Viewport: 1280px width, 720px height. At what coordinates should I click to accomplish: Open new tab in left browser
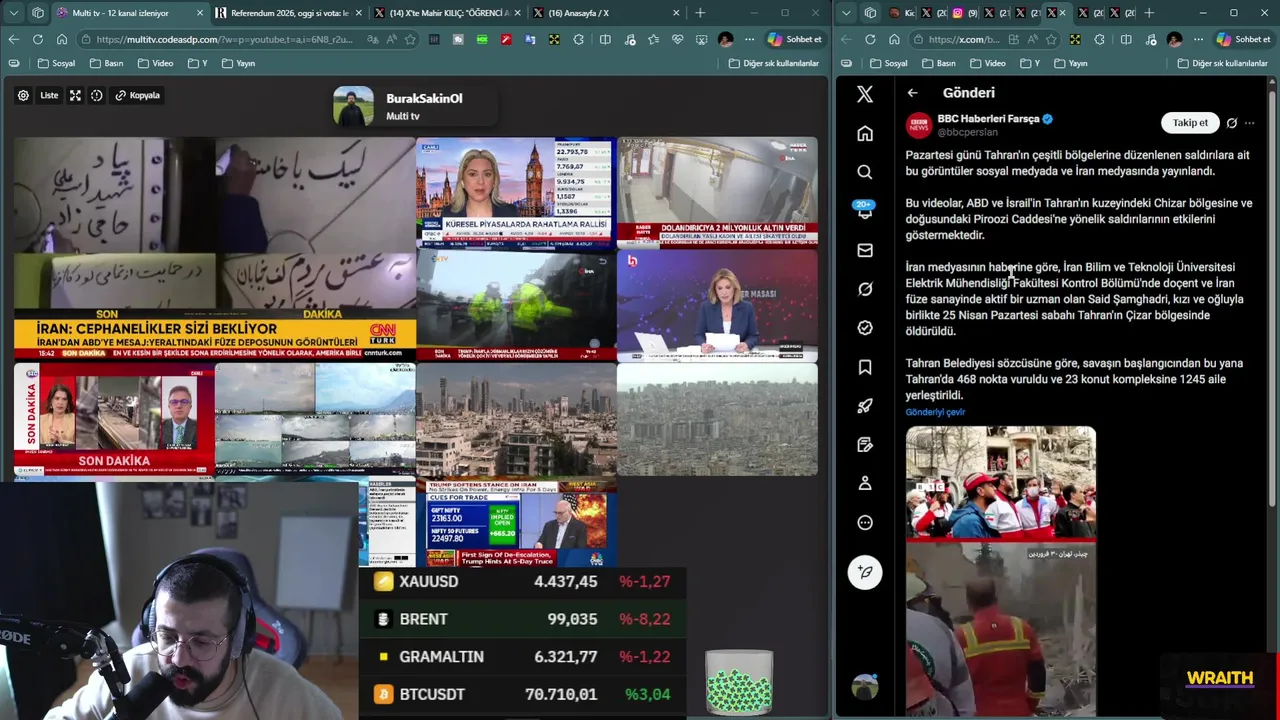[x=700, y=13]
